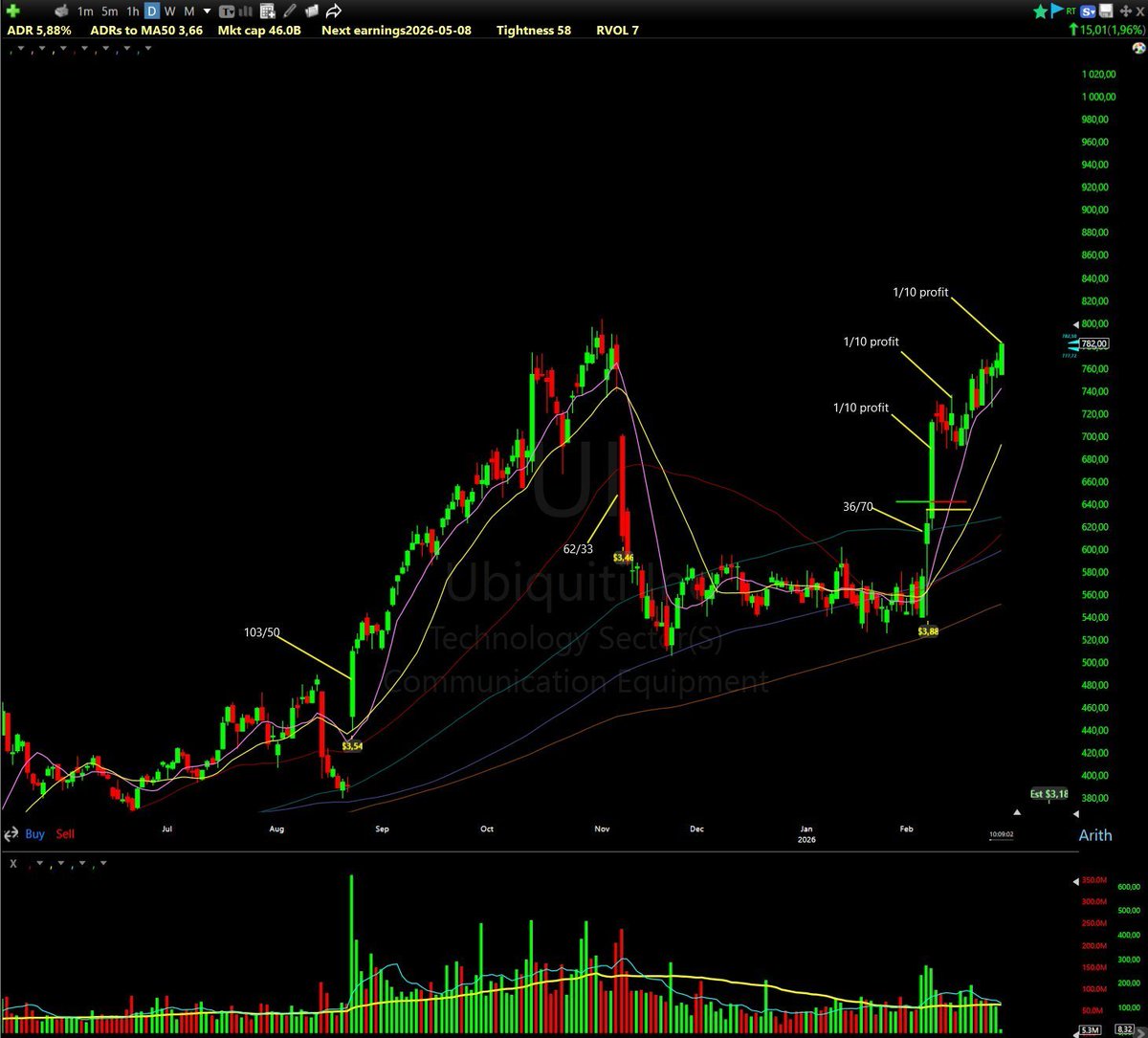This screenshot has height=1038, width=1148.
Task: Open the first volume indicator dropdown arrow
Action: (x=39, y=863)
